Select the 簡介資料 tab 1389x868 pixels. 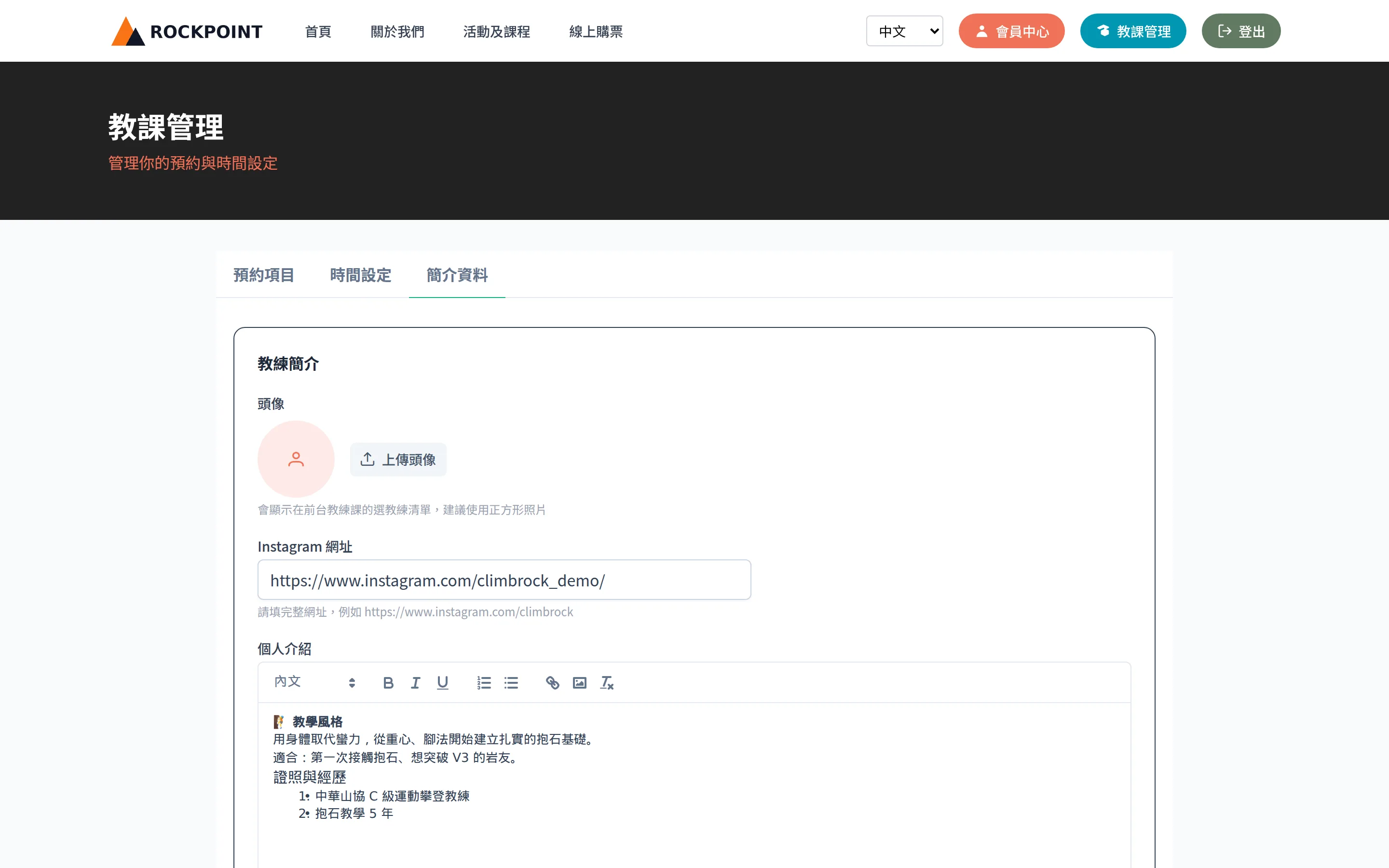[x=457, y=275]
